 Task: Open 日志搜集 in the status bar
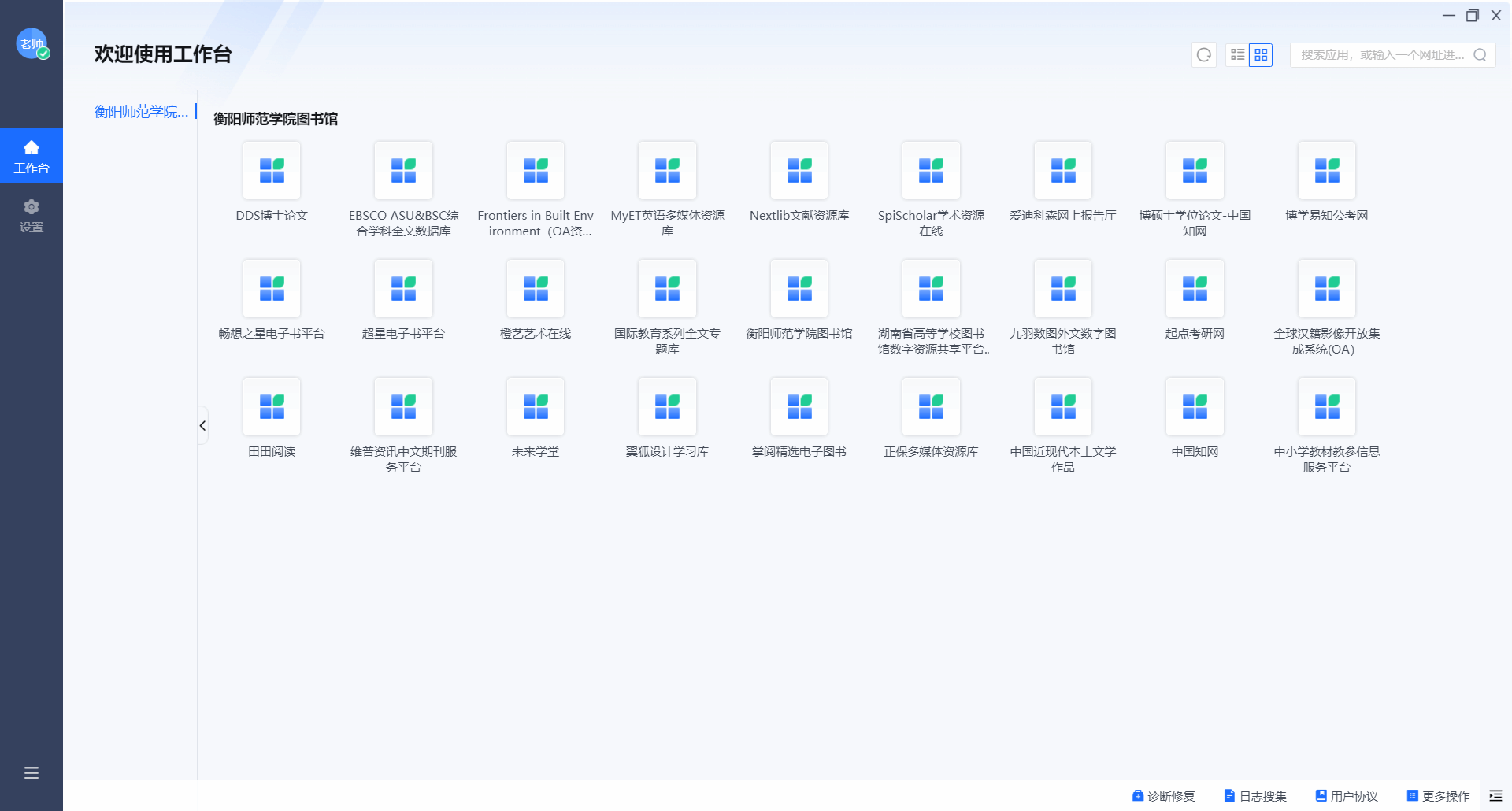click(x=1255, y=796)
